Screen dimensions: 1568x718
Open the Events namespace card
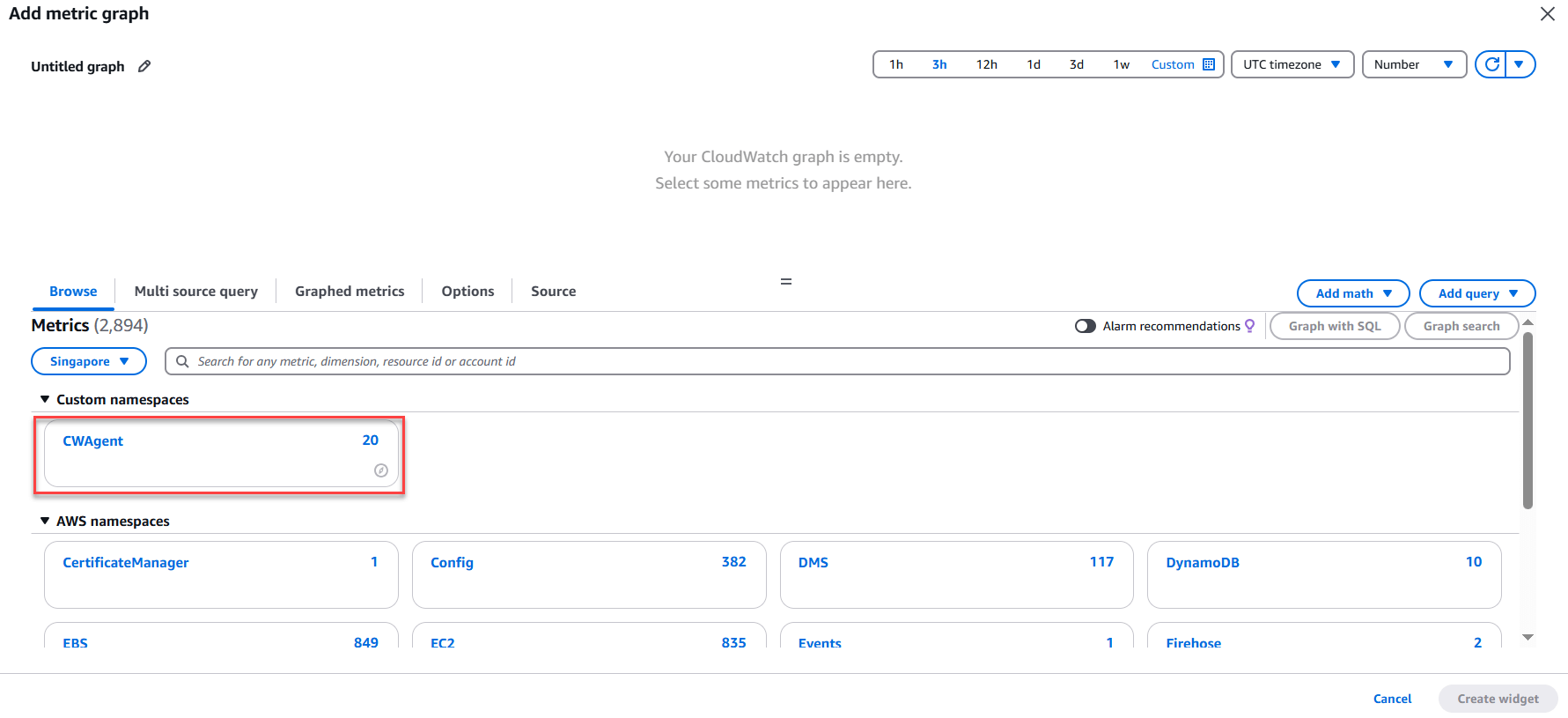tap(956, 635)
